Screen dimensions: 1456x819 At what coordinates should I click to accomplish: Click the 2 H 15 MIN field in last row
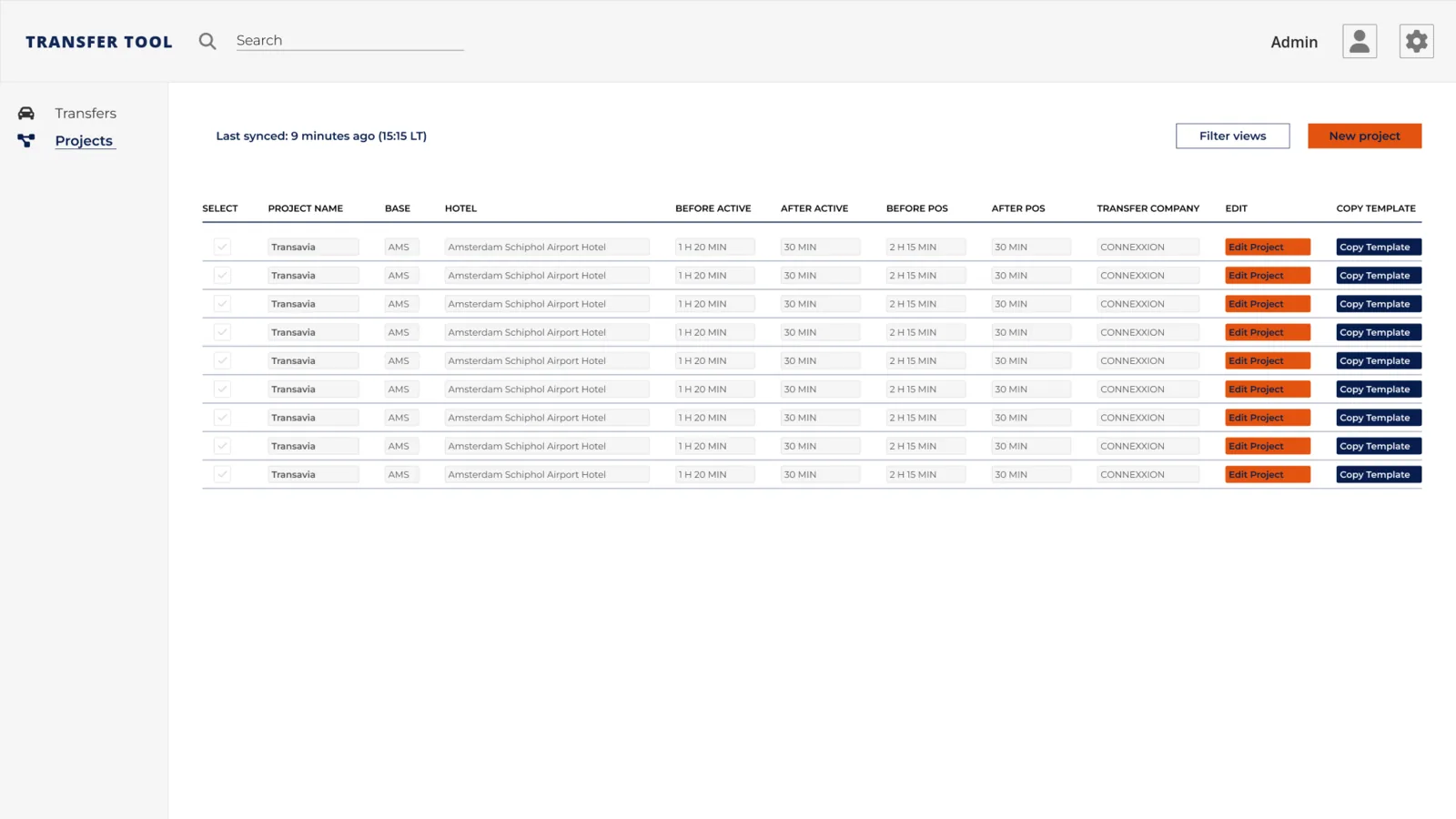pos(925,474)
